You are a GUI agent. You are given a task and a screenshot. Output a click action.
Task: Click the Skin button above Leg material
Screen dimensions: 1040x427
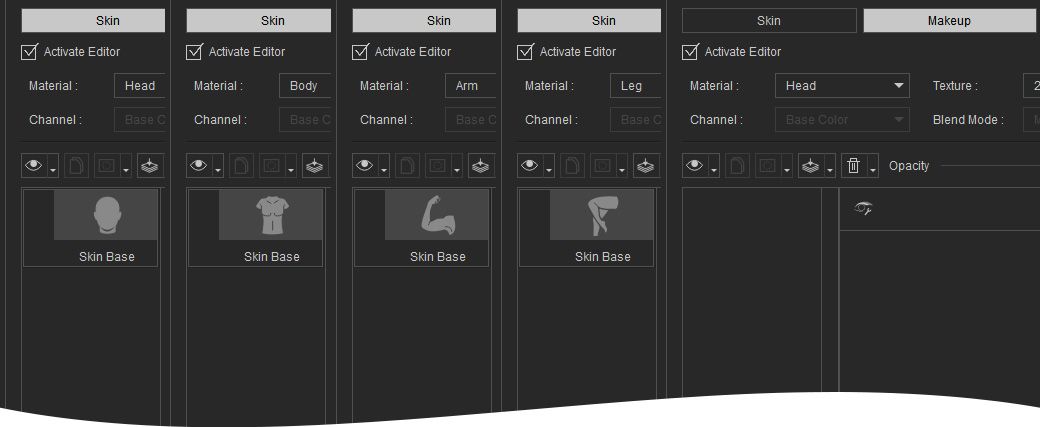589,21
